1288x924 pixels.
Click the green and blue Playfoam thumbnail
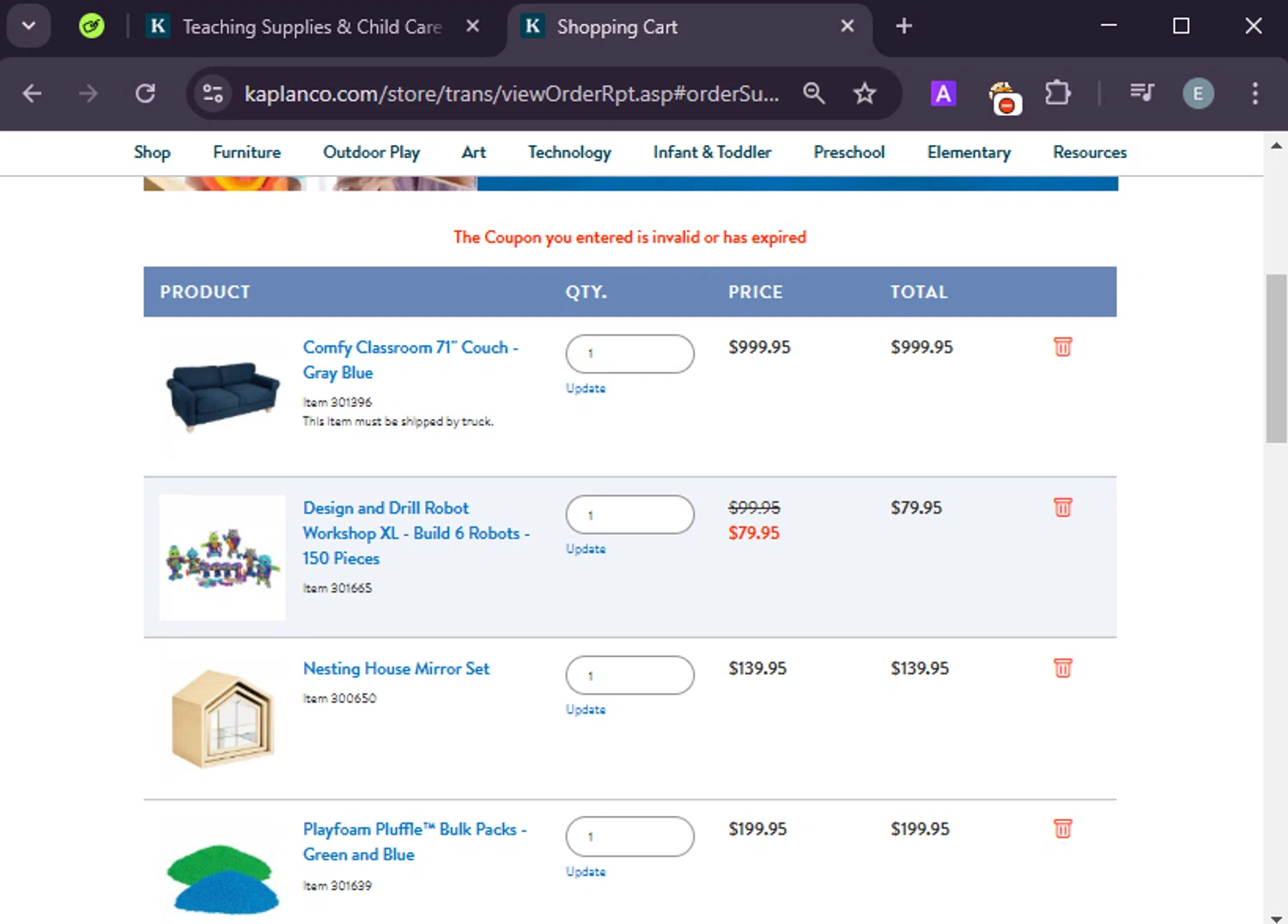pos(222,878)
